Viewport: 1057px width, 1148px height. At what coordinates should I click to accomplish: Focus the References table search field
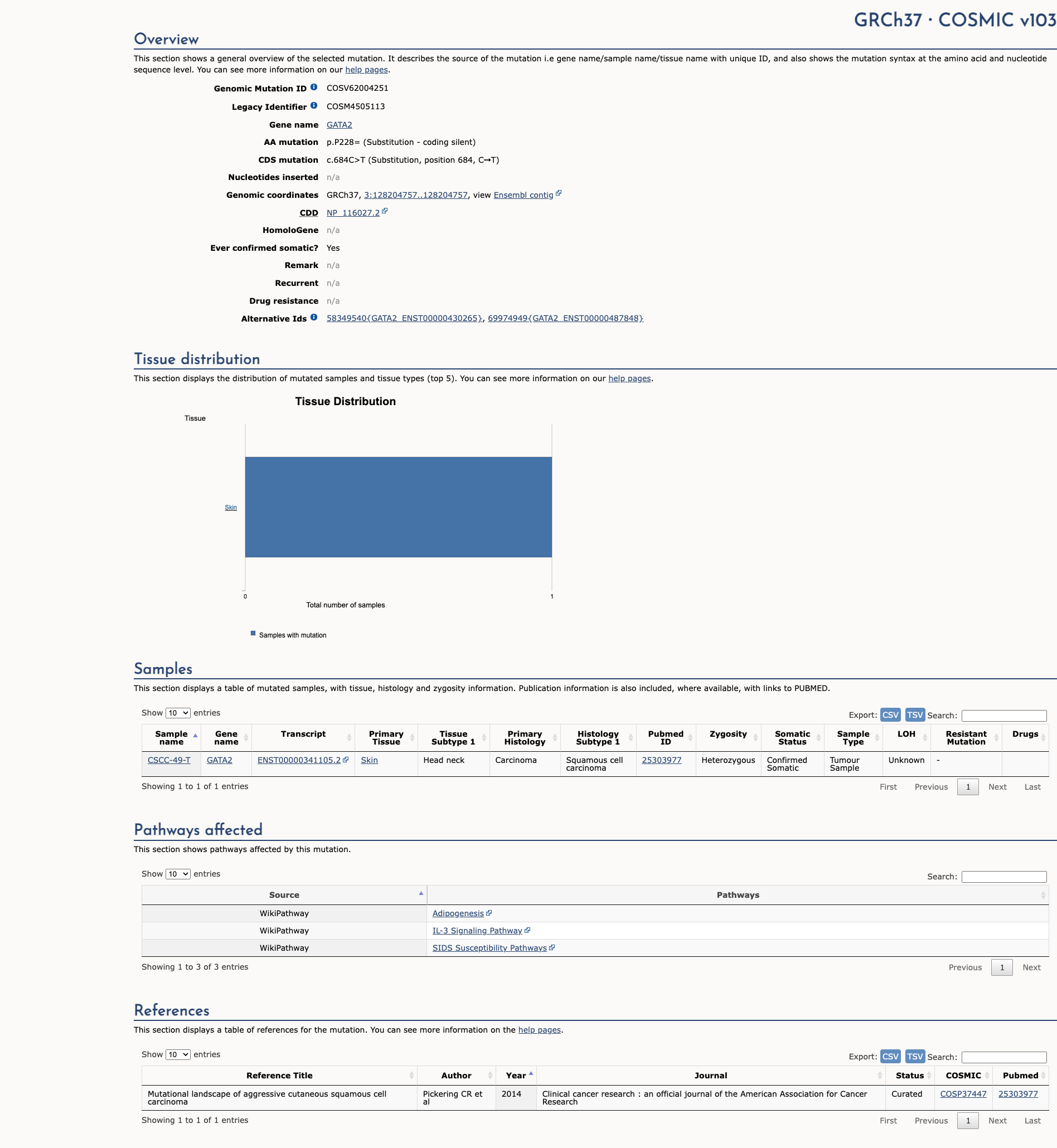[1004, 1057]
